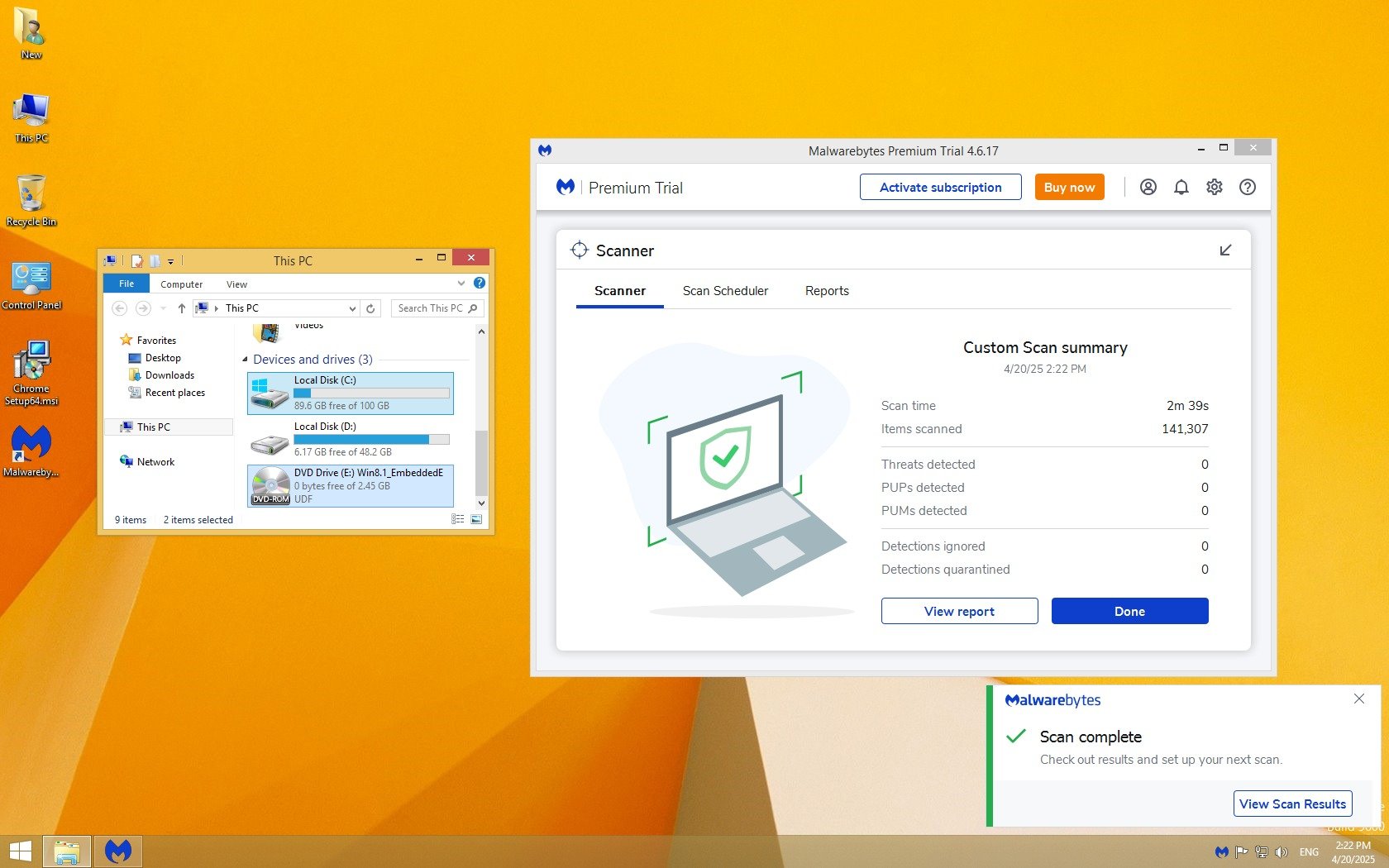1389x868 pixels.
Task: Click File Explorer on the taskbar
Action: click(67, 851)
